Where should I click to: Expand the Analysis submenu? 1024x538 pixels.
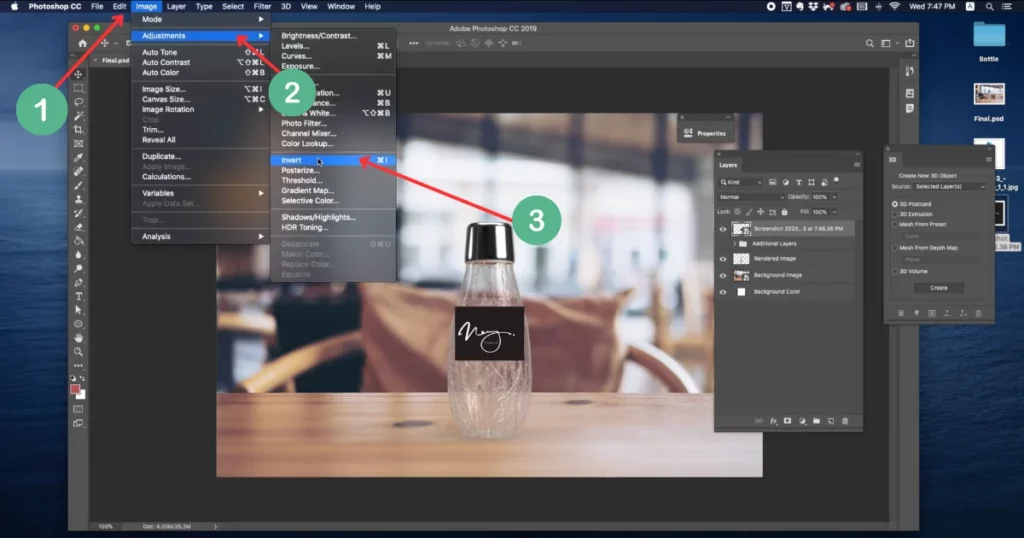coord(202,236)
